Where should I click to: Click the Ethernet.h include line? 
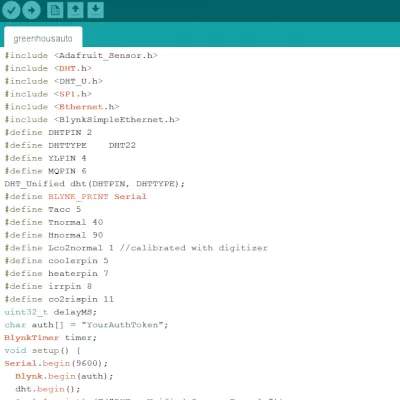coord(62,107)
